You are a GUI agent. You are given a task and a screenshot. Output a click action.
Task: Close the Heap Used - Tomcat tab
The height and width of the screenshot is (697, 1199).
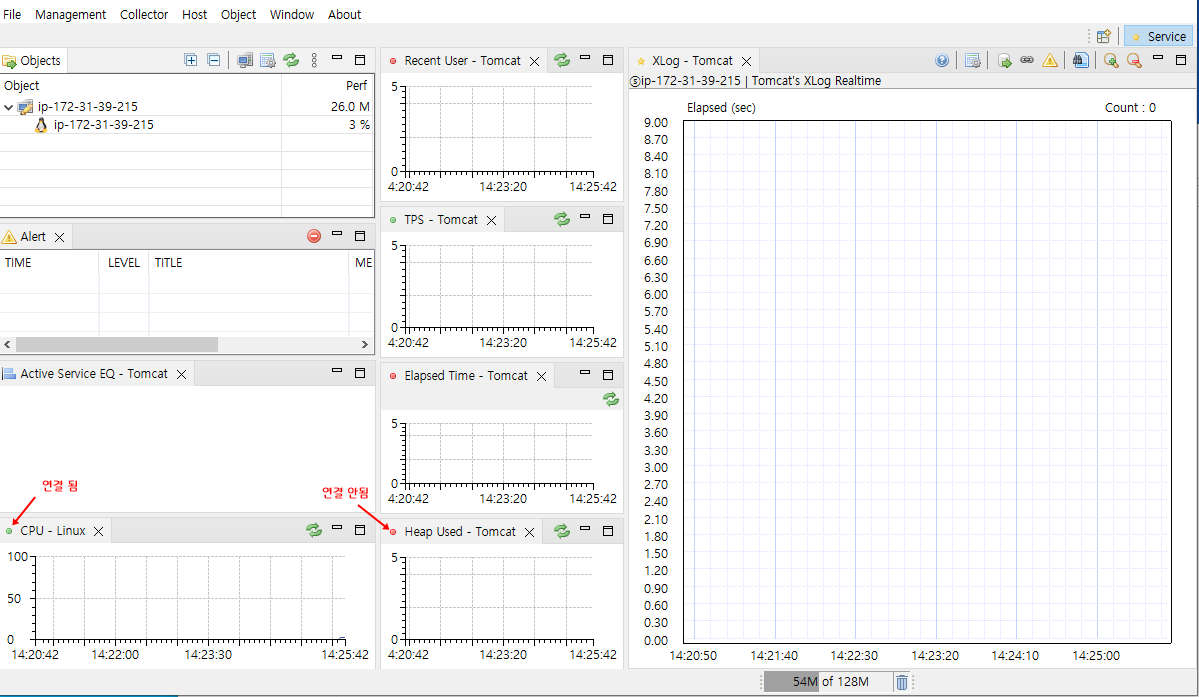click(529, 532)
